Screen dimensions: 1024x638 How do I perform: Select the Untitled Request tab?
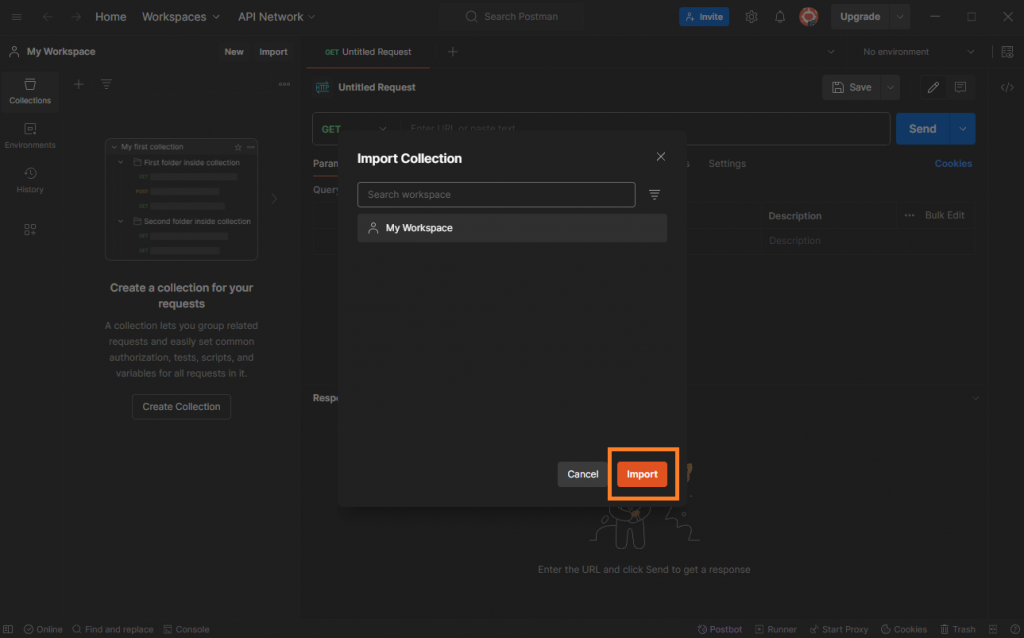pos(368,52)
